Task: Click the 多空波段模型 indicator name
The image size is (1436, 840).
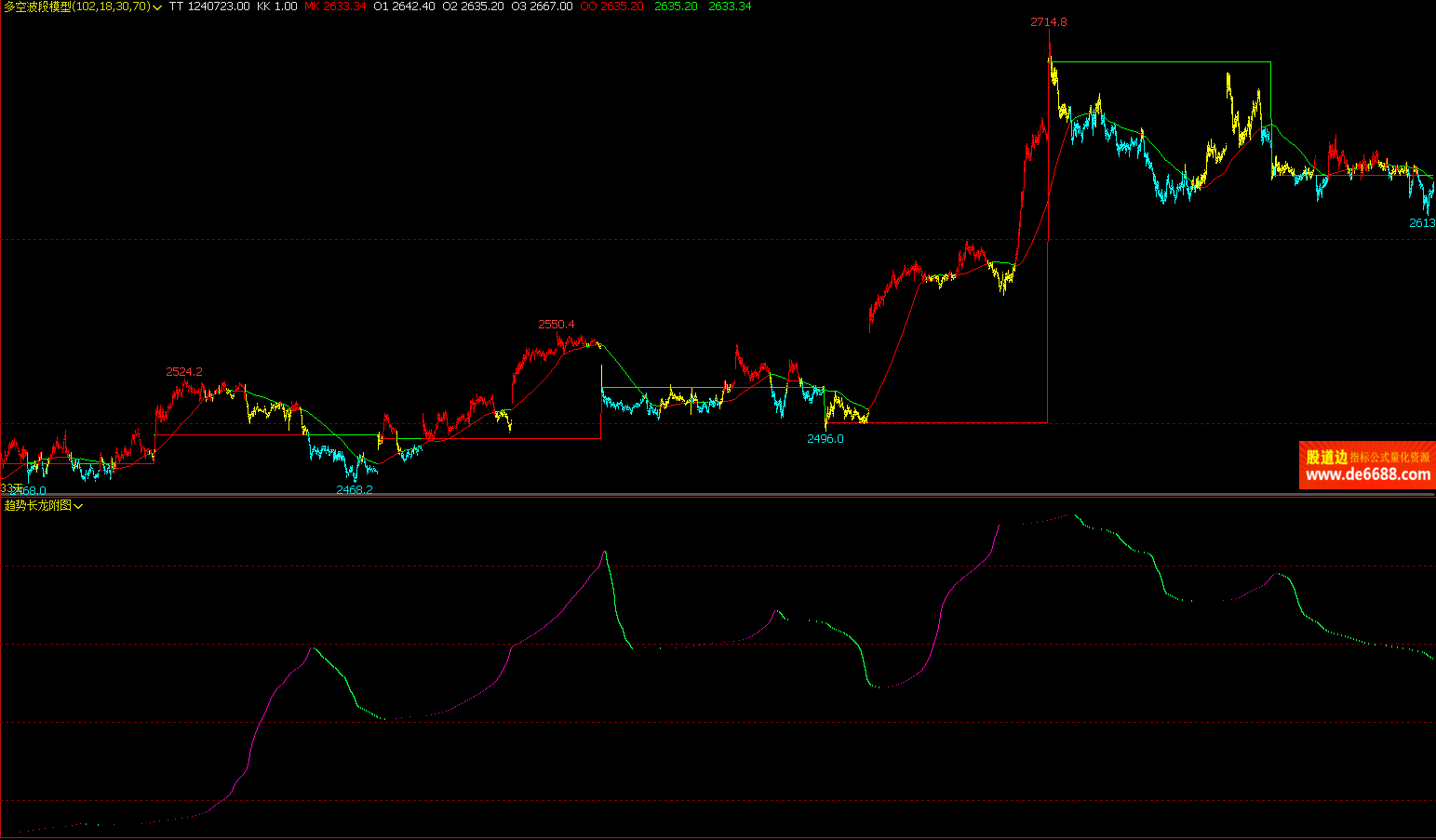Action: click(x=37, y=7)
